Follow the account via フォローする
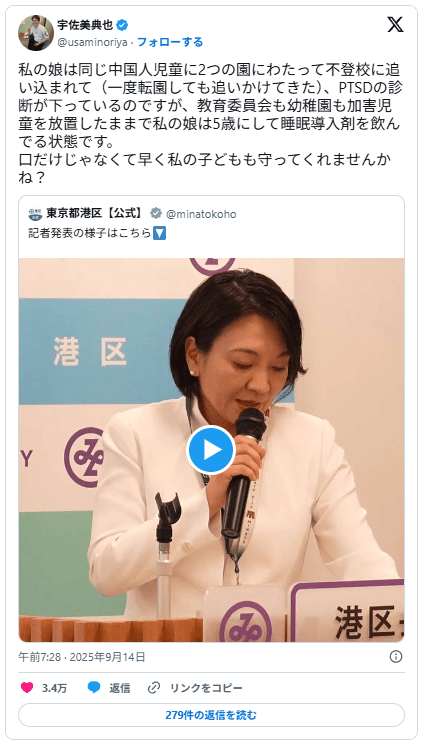427x755 pixels. [170, 42]
